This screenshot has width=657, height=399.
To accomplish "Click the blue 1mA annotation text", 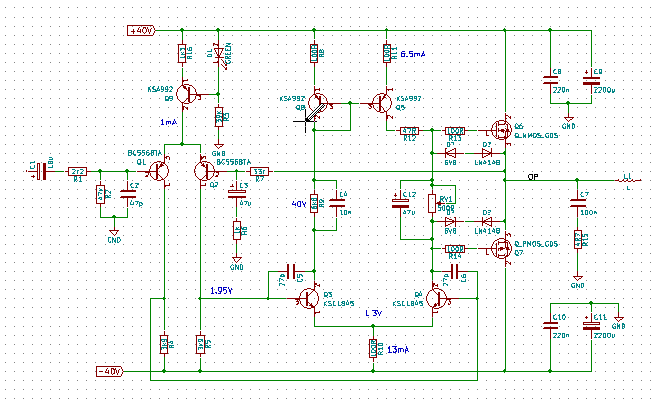I will 168,122.
